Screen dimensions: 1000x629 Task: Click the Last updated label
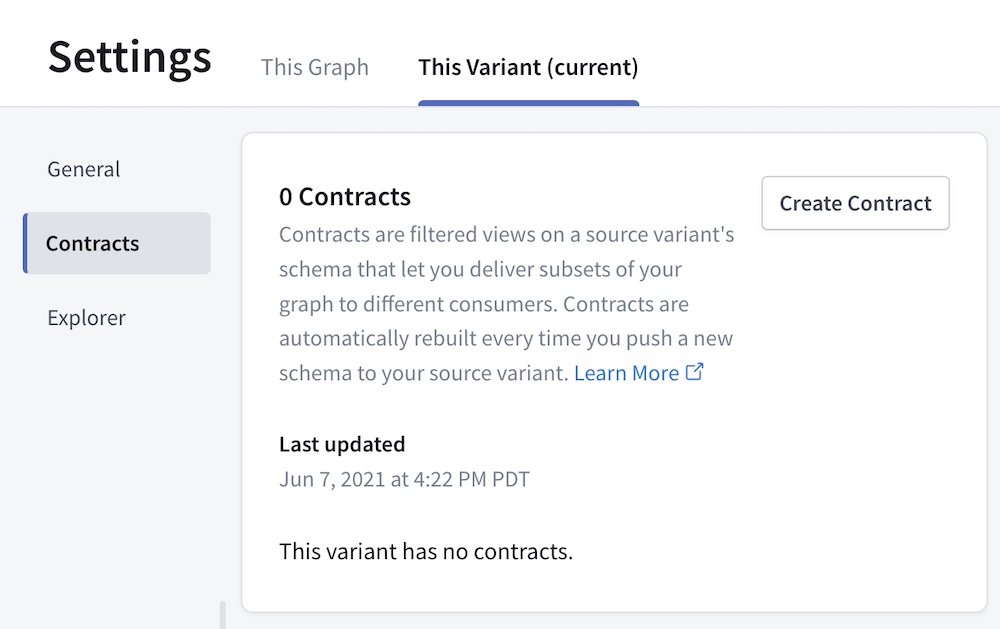point(342,444)
